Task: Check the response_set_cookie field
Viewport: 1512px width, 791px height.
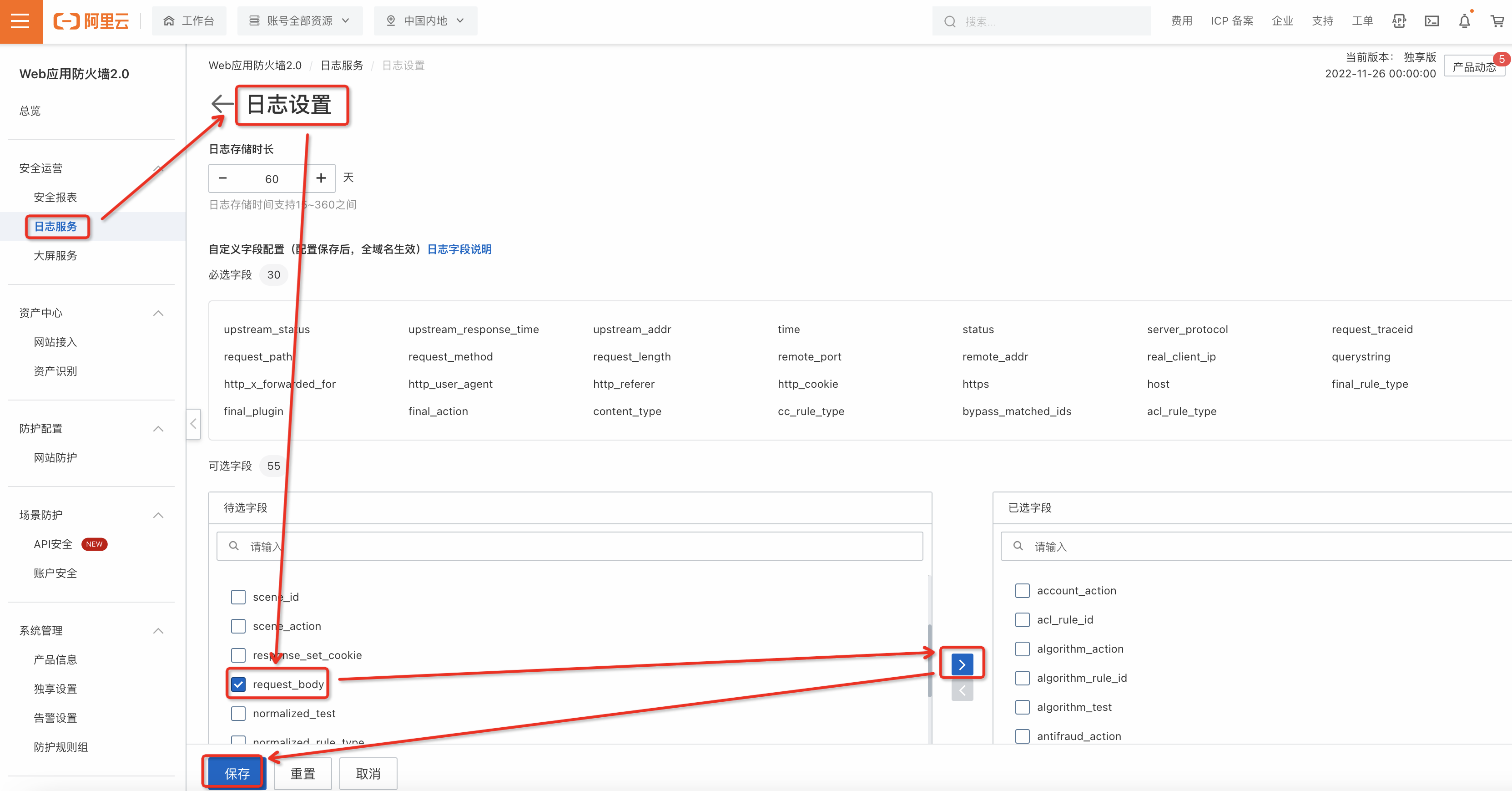Action: (x=238, y=655)
